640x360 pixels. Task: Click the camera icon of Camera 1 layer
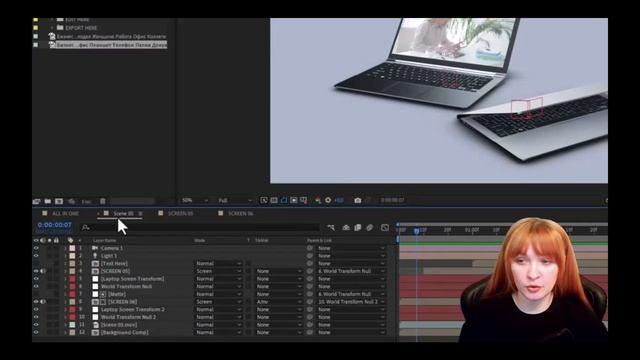95,248
